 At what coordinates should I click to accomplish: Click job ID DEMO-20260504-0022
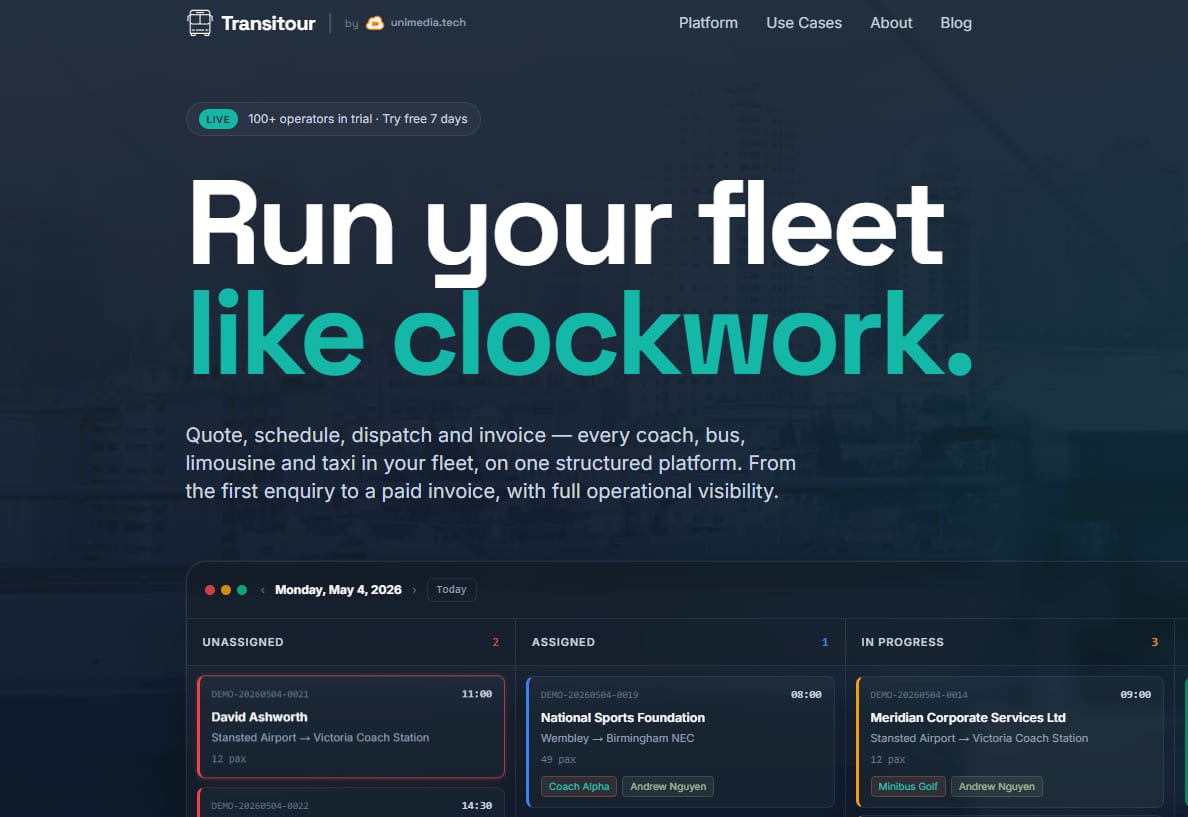click(x=260, y=806)
